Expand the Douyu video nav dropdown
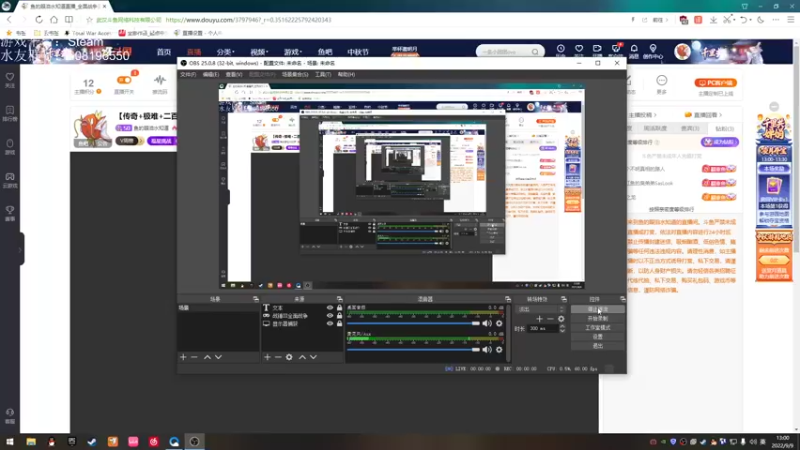Screen dimensions: 800x450 [x=259, y=52]
